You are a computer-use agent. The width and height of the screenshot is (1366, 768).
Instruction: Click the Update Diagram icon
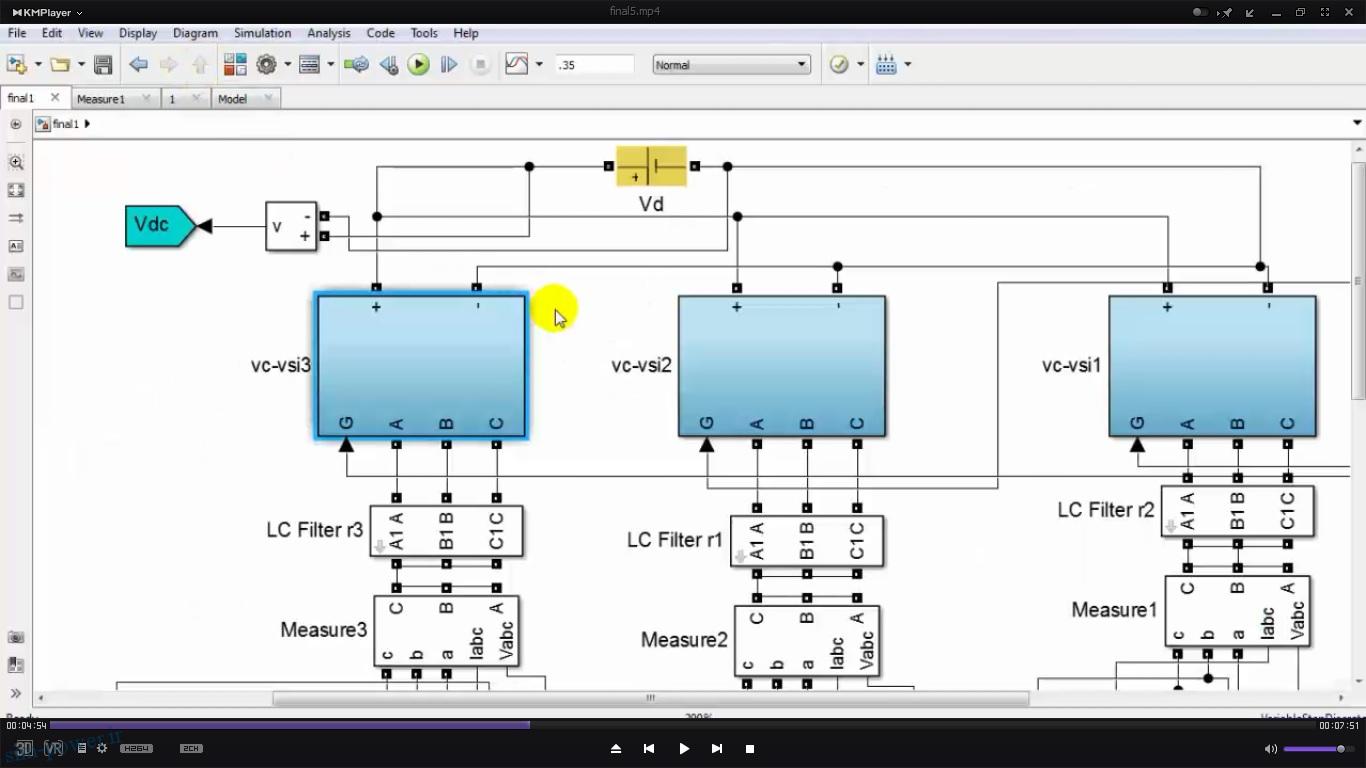point(356,64)
